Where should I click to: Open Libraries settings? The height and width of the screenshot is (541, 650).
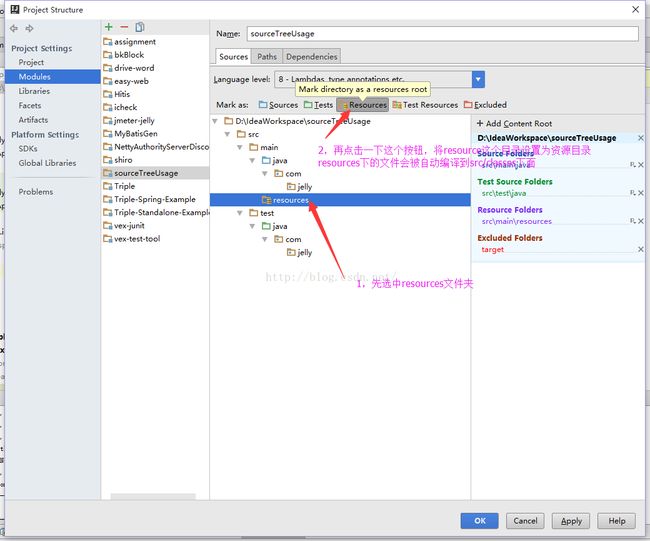pyautogui.click(x=34, y=91)
